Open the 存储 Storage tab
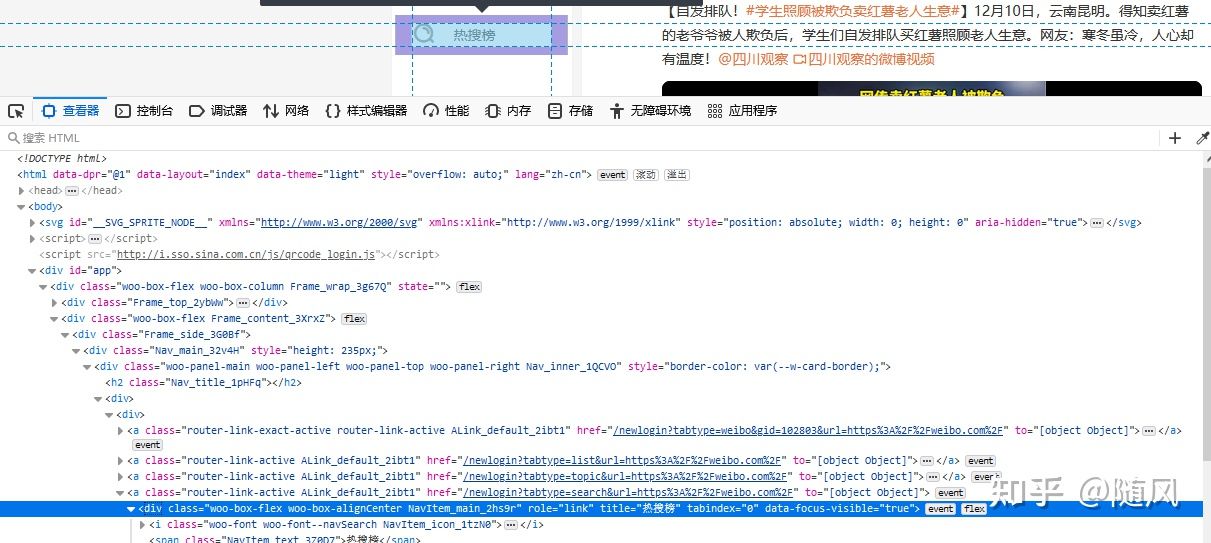Image resolution: width=1211 pixels, height=543 pixels. click(570, 111)
